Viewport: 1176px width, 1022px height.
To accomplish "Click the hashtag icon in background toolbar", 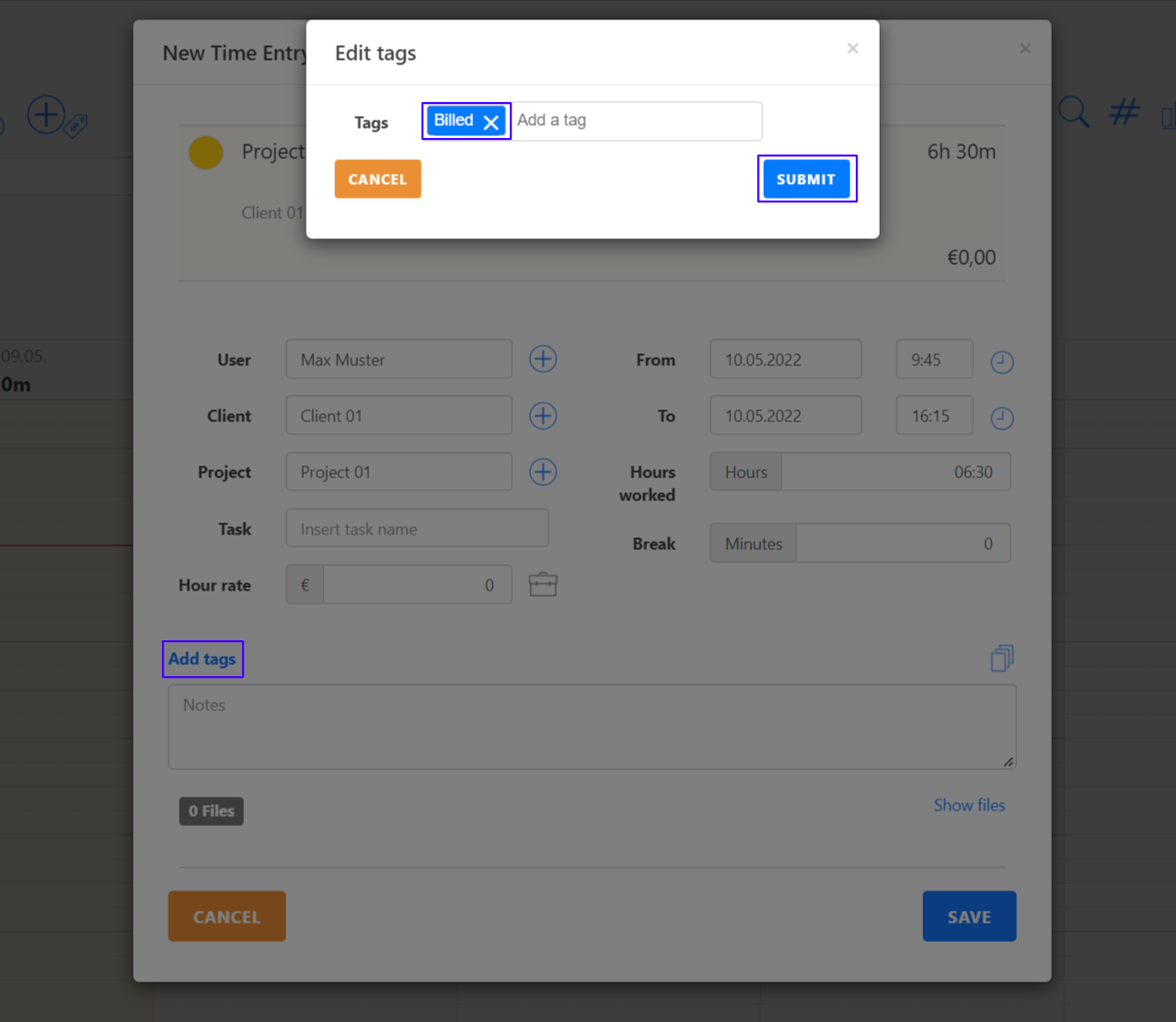I will pyautogui.click(x=1124, y=112).
